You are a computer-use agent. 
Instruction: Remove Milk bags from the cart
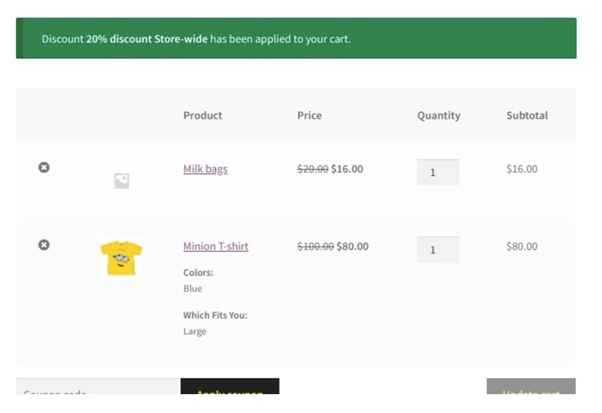[x=44, y=167]
